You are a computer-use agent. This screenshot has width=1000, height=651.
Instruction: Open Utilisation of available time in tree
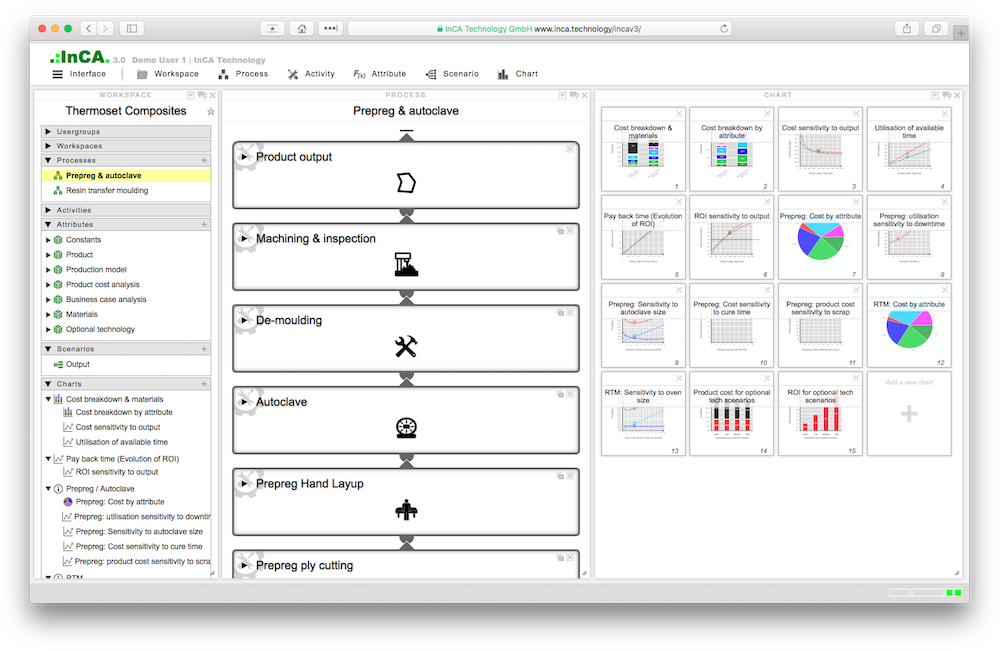click(x=121, y=442)
